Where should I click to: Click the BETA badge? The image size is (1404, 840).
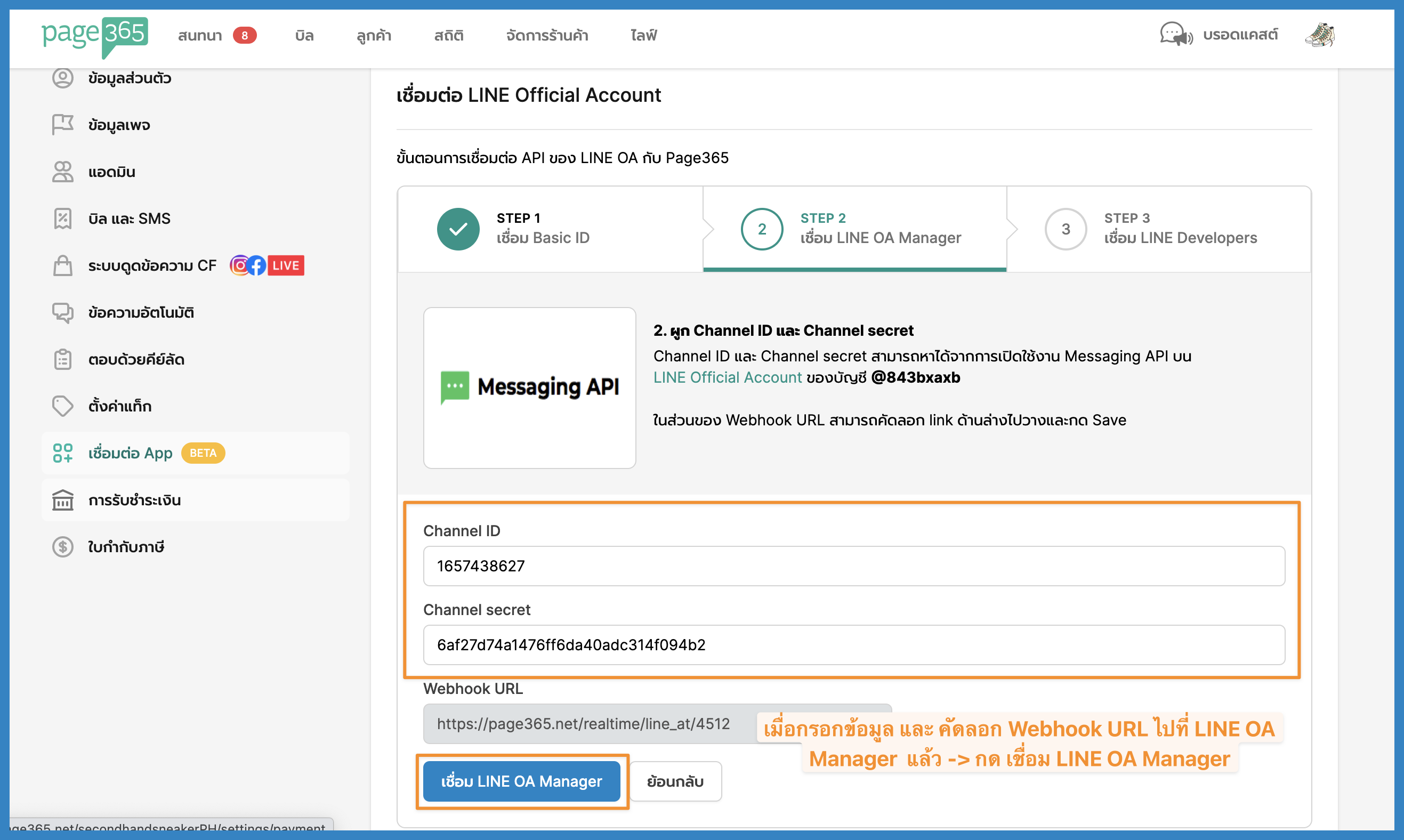tap(203, 453)
